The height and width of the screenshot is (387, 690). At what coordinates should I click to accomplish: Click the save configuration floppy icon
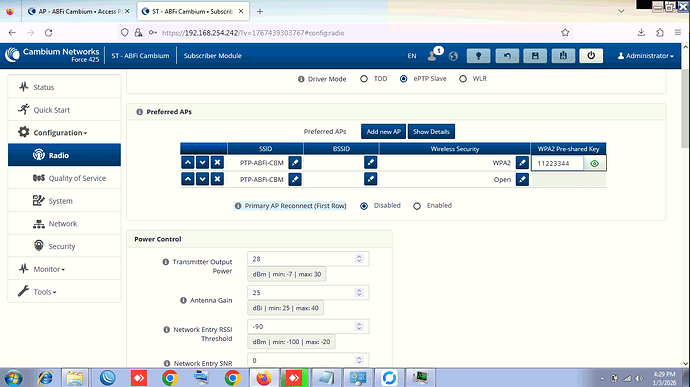535,55
